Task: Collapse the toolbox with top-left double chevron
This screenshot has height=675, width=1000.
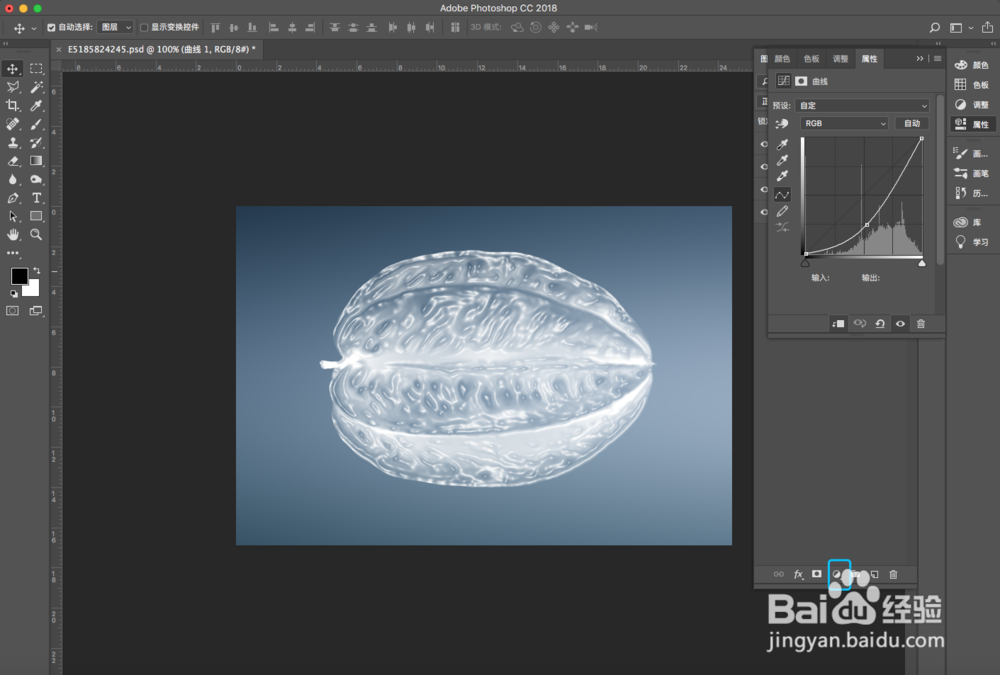Action: point(6,43)
